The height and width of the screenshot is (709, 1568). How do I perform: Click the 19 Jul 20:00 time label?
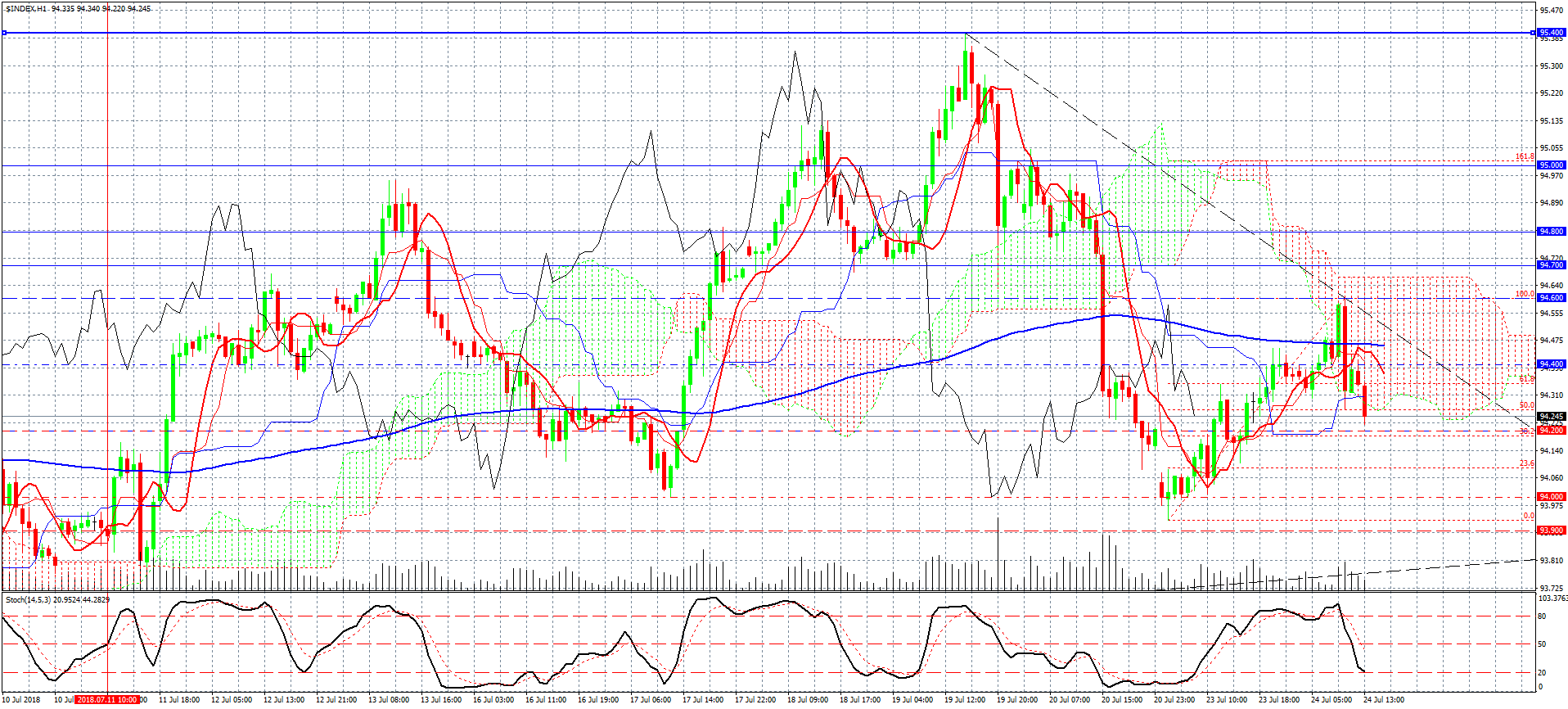1017,700
